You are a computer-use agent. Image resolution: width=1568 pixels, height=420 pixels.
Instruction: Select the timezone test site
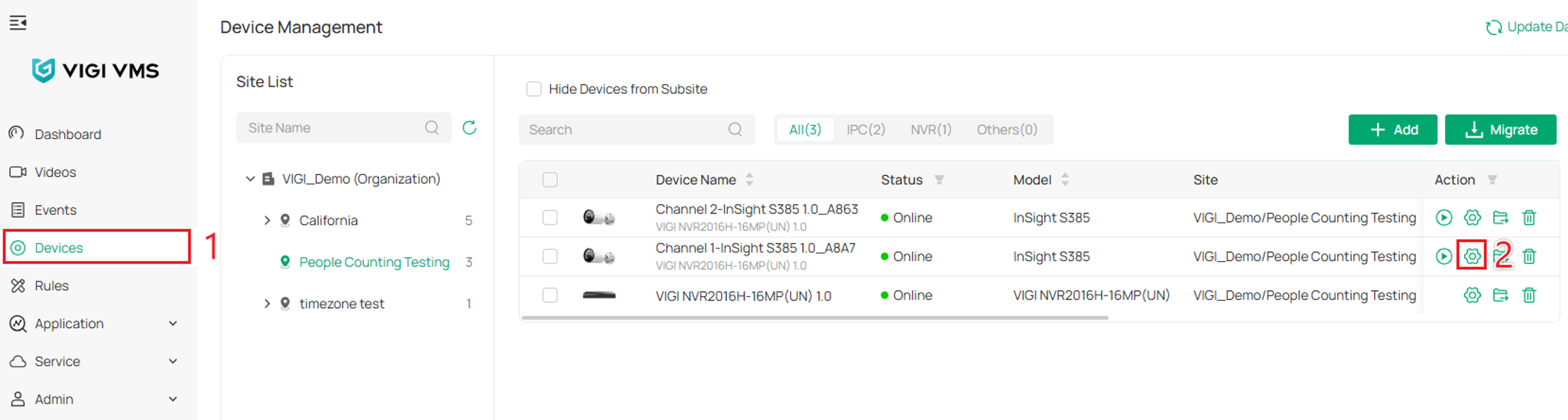click(341, 304)
